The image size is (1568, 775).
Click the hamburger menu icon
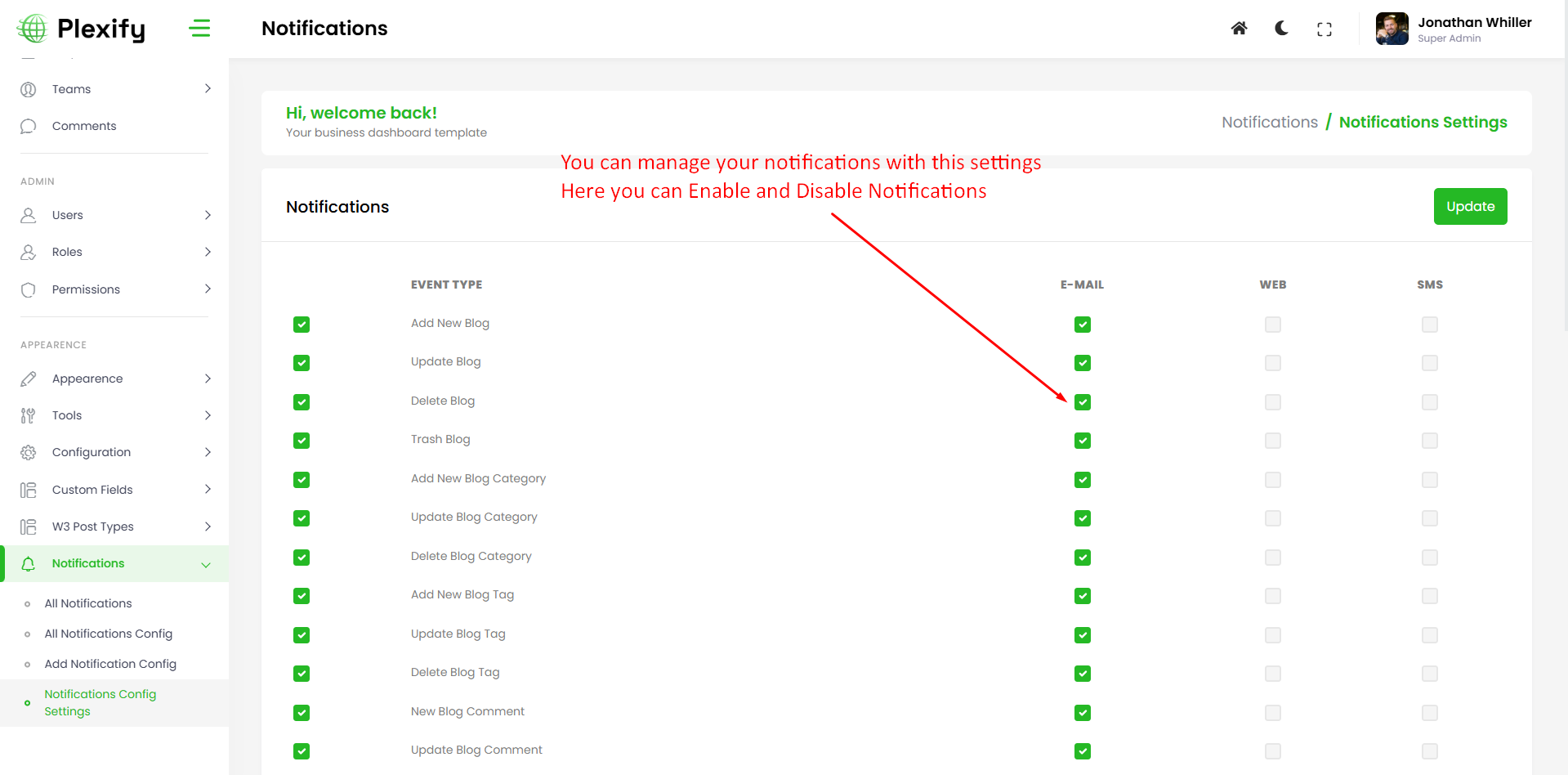click(x=199, y=29)
